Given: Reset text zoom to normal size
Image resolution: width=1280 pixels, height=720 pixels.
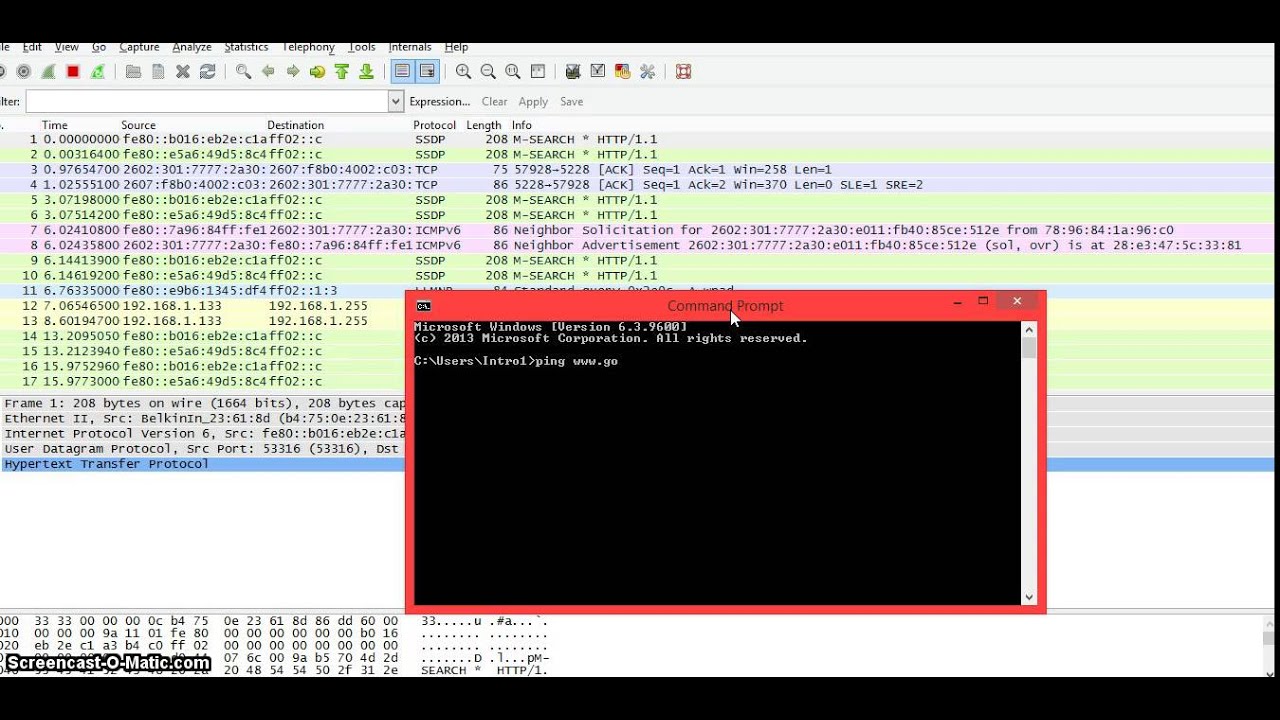Looking at the screenshot, I should coord(513,71).
